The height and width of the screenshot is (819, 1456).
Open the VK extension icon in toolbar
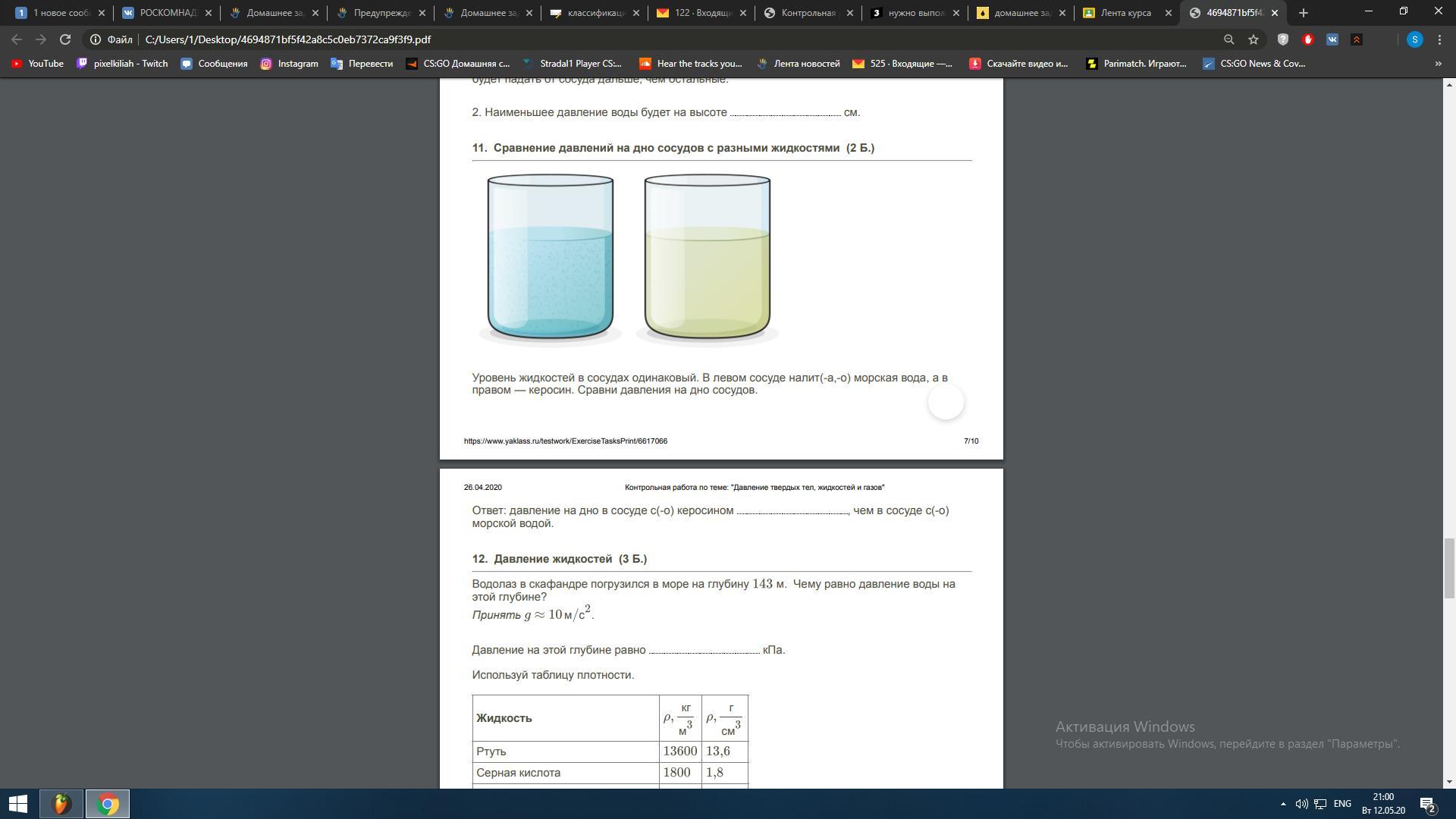(x=1332, y=39)
